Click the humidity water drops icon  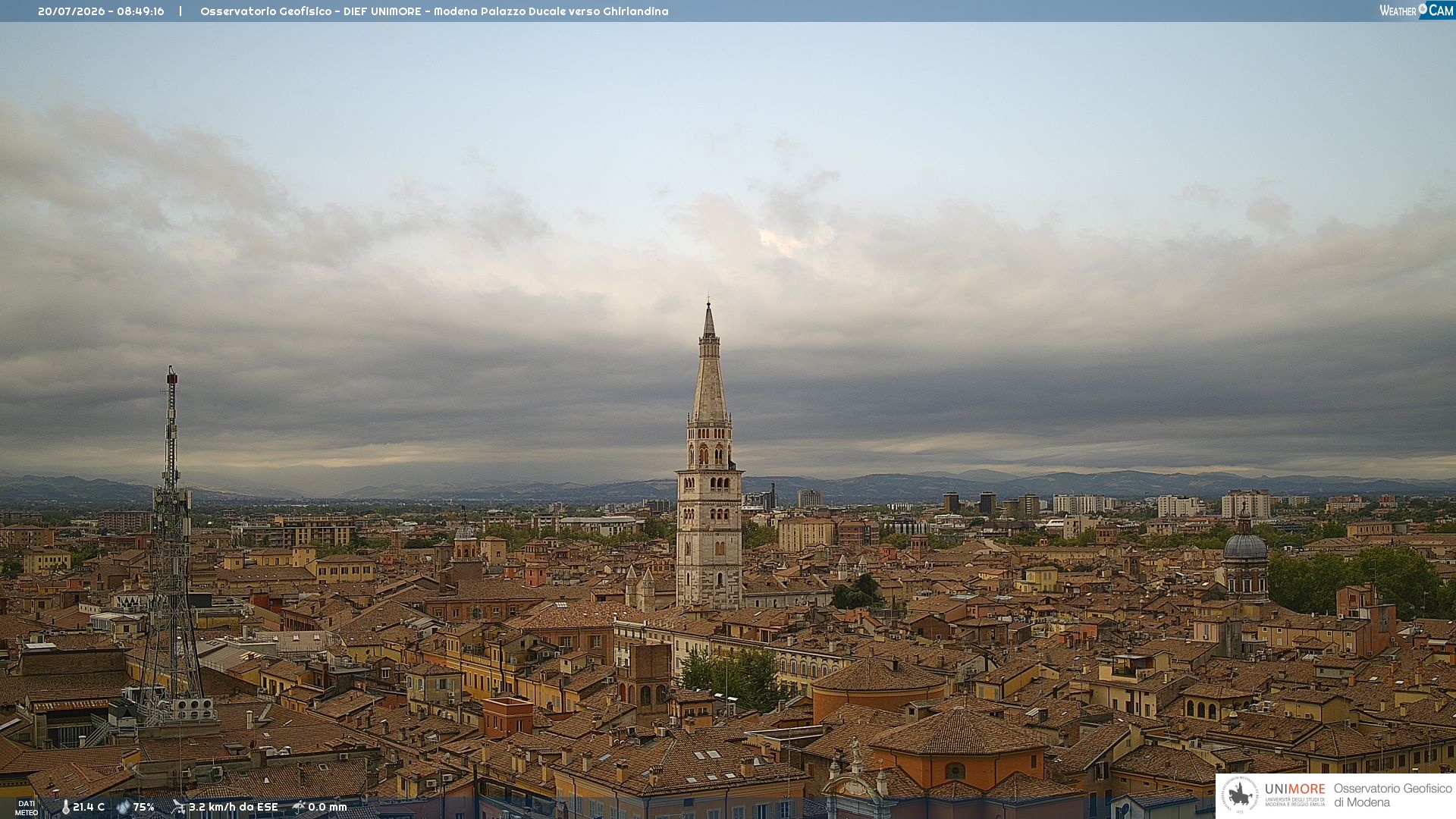123,808
